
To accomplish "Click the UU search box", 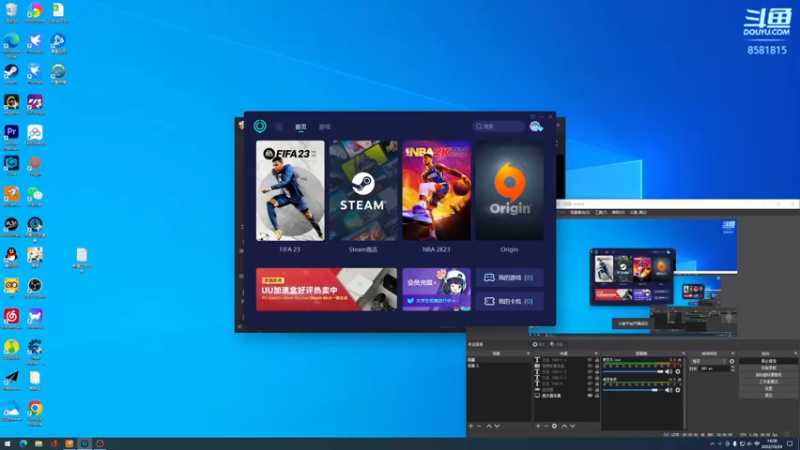I will (498, 126).
